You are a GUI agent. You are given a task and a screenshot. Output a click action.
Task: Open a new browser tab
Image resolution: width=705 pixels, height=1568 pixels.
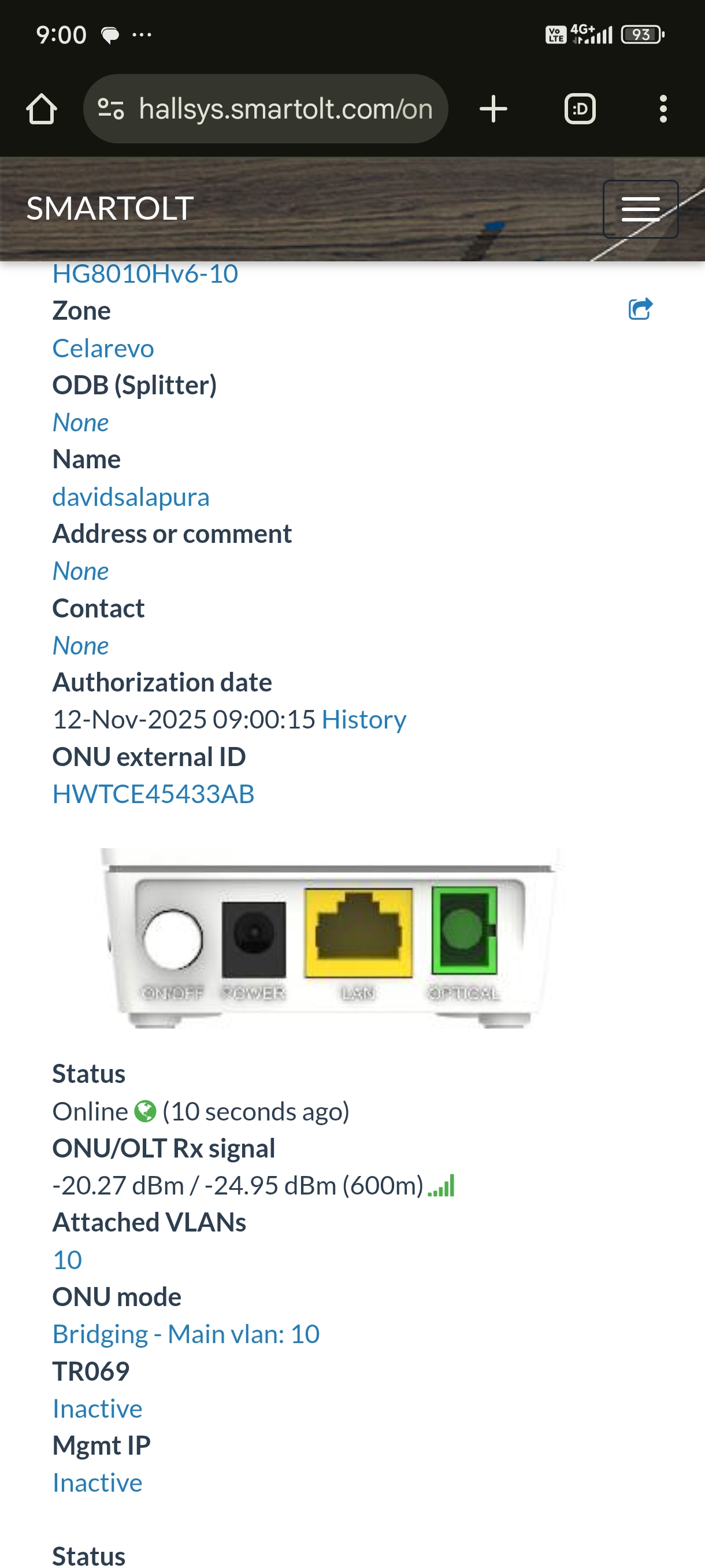click(x=493, y=109)
